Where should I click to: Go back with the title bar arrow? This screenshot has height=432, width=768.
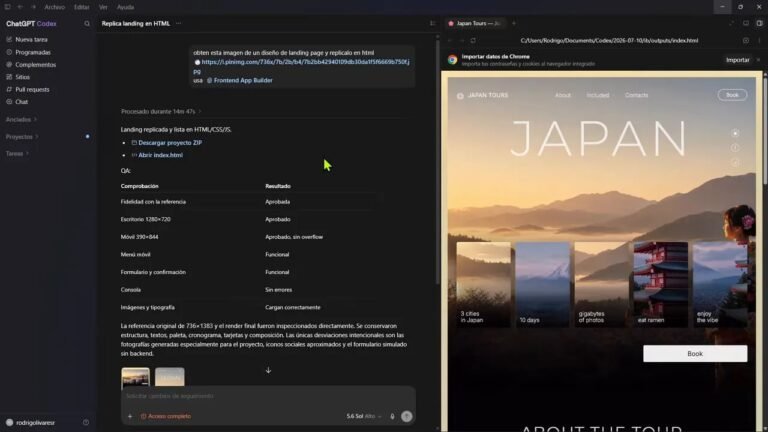pyautogui.click(x=20, y=7)
